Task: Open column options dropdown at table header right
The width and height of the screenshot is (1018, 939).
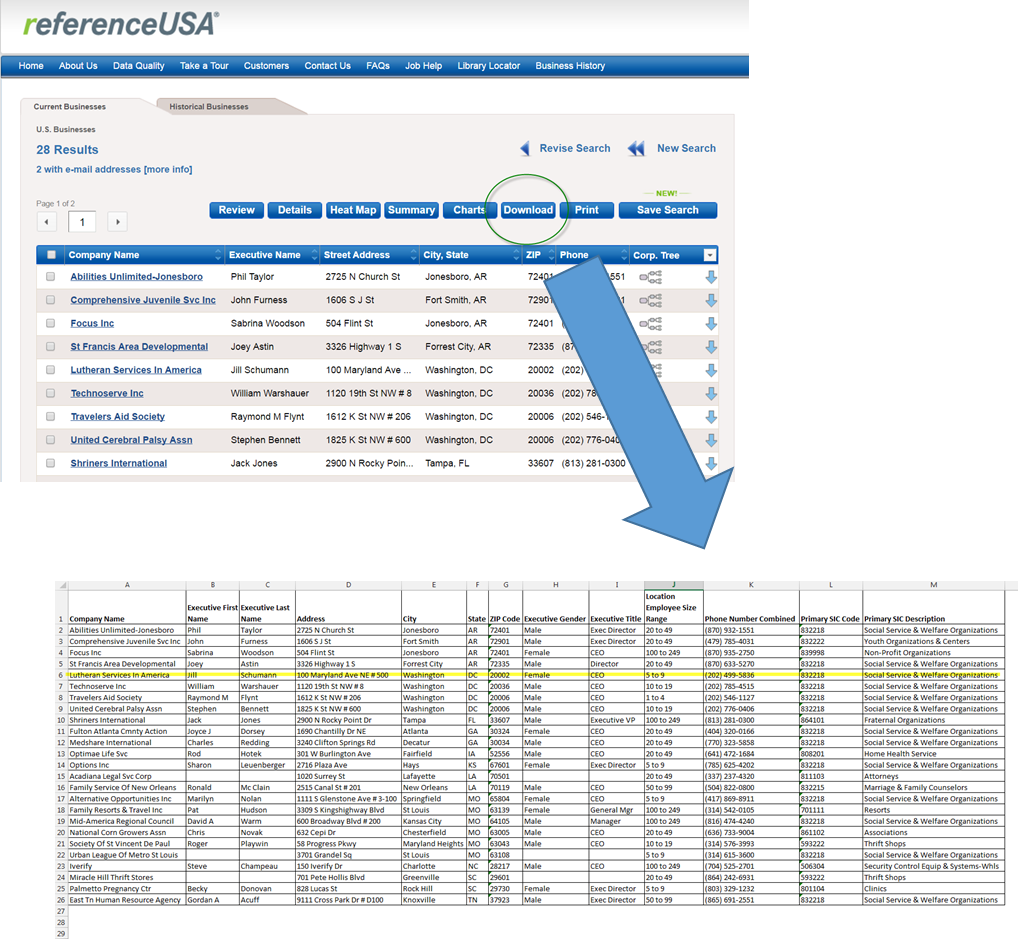Action: [x=710, y=255]
